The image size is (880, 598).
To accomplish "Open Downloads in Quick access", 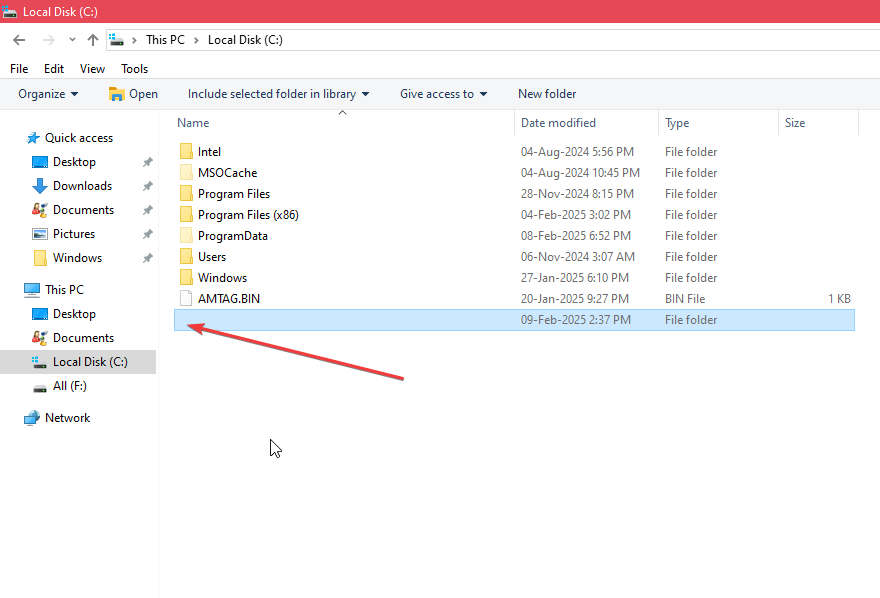I will (82, 186).
